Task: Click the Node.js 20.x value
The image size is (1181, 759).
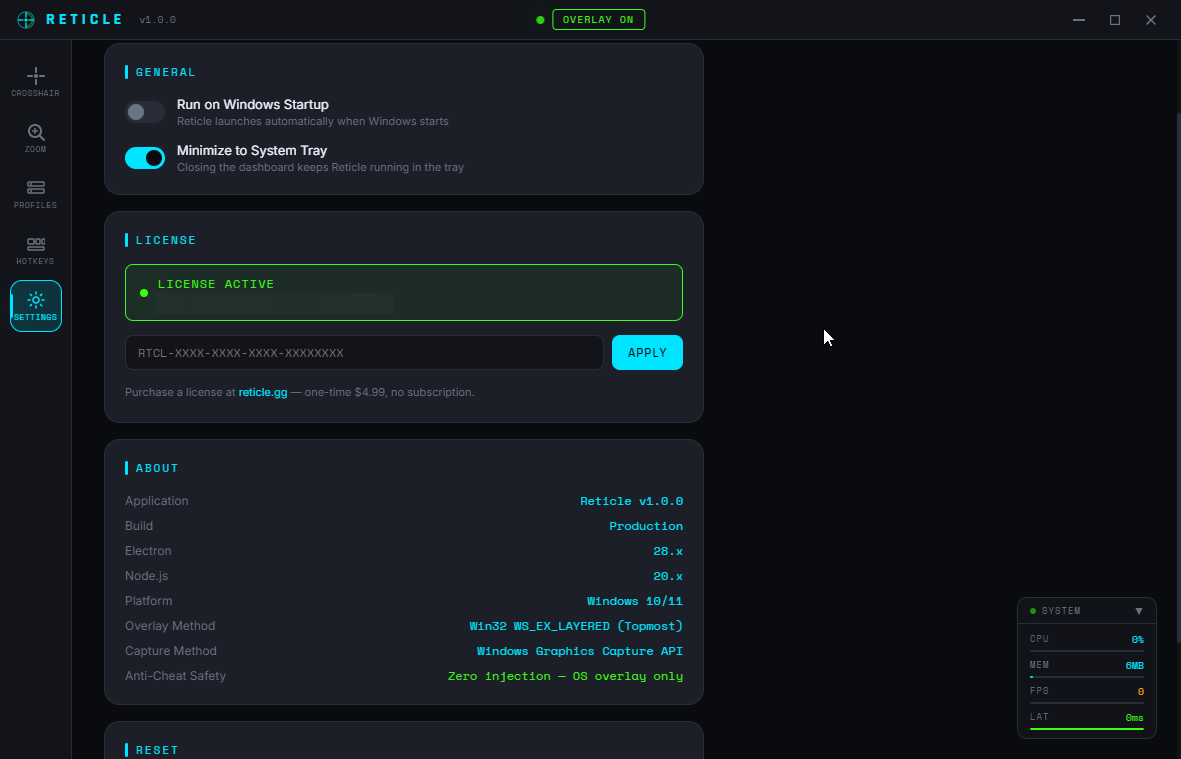Action: coord(668,576)
